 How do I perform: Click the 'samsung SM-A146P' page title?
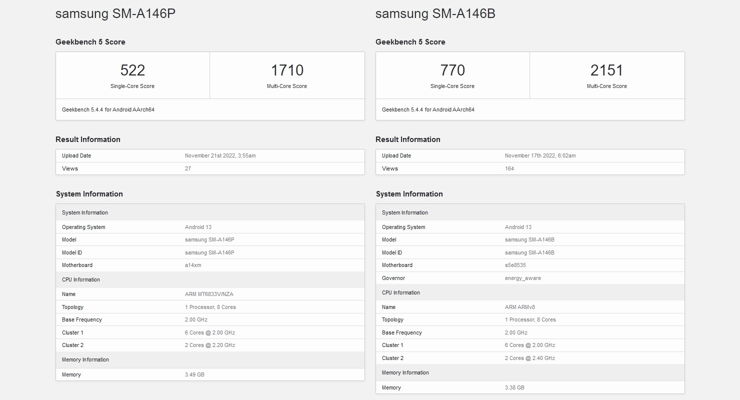tap(115, 14)
